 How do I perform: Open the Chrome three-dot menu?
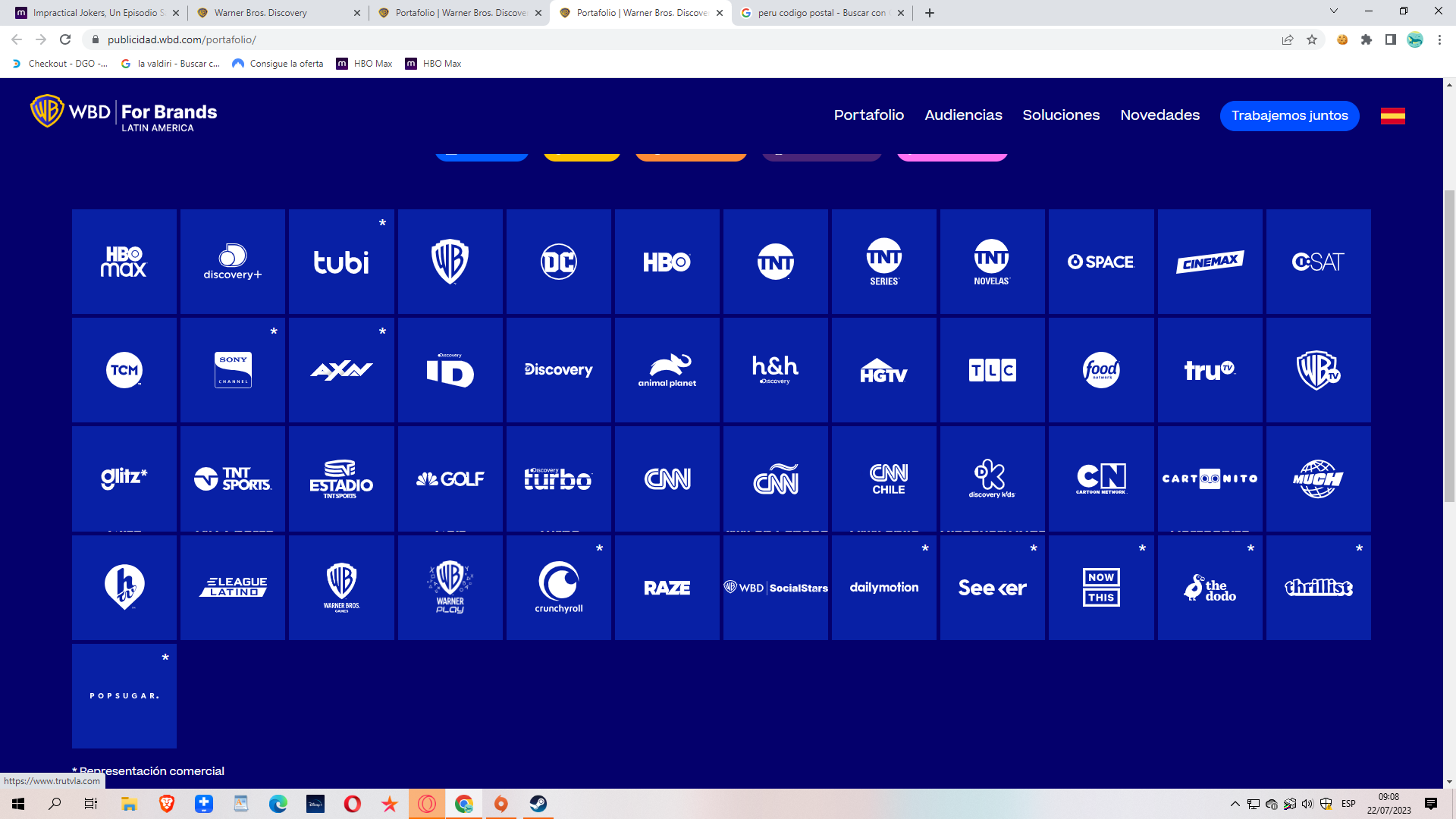coord(1439,39)
